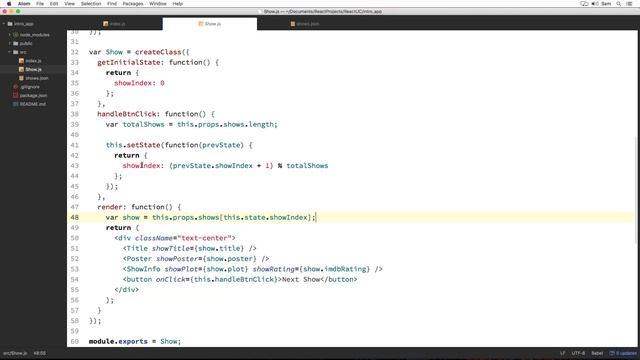The width and height of the screenshot is (640, 360).
Task: Click the node_modules folder icon
Action: click(x=16, y=35)
